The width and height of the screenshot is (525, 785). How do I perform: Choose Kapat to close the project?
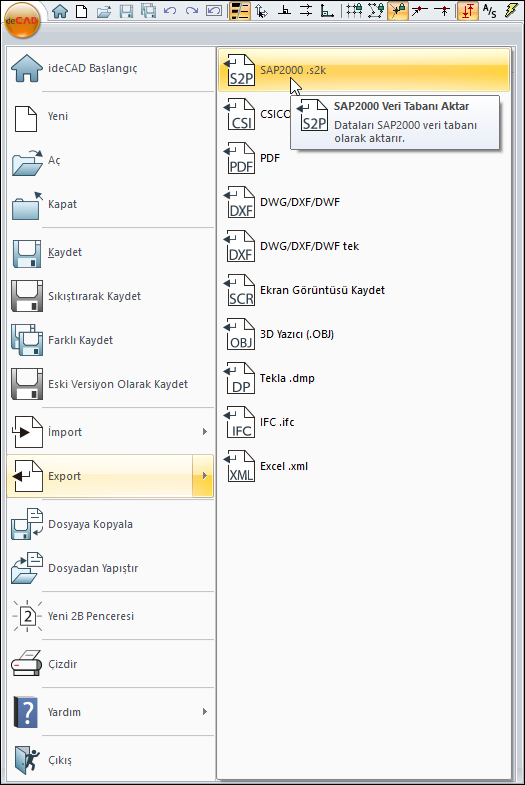pyautogui.click(x=111, y=204)
